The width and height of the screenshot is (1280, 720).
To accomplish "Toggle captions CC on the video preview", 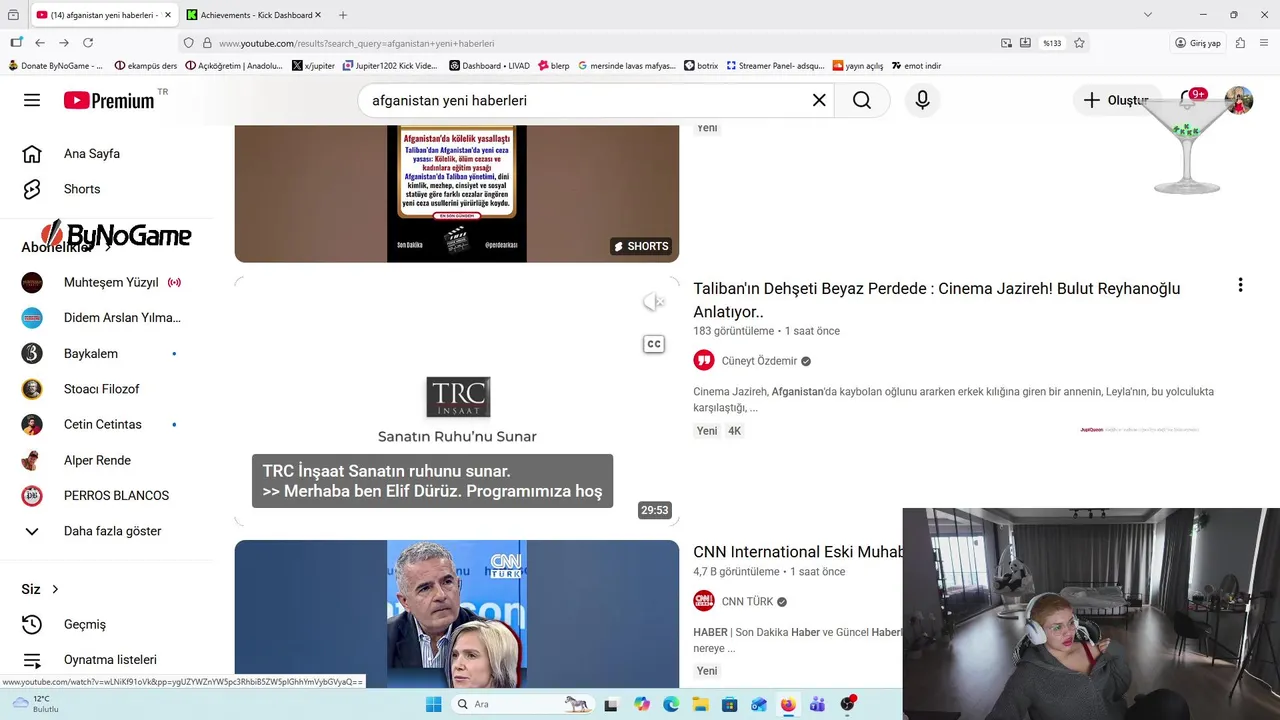I will (x=654, y=344).
